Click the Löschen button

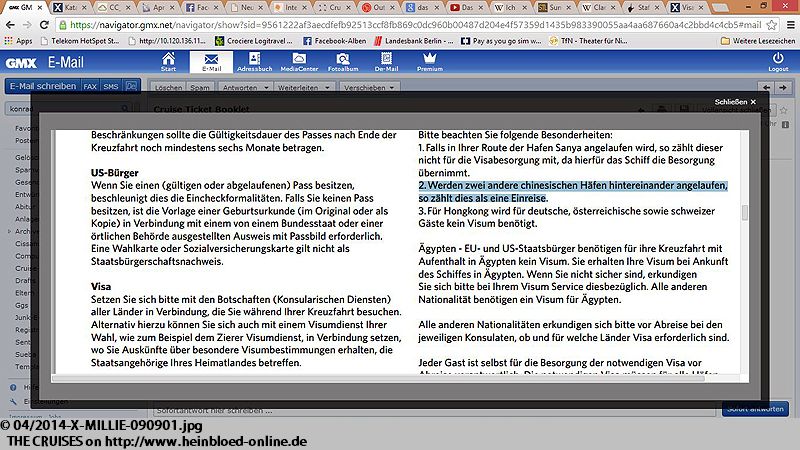click(168, 88)
